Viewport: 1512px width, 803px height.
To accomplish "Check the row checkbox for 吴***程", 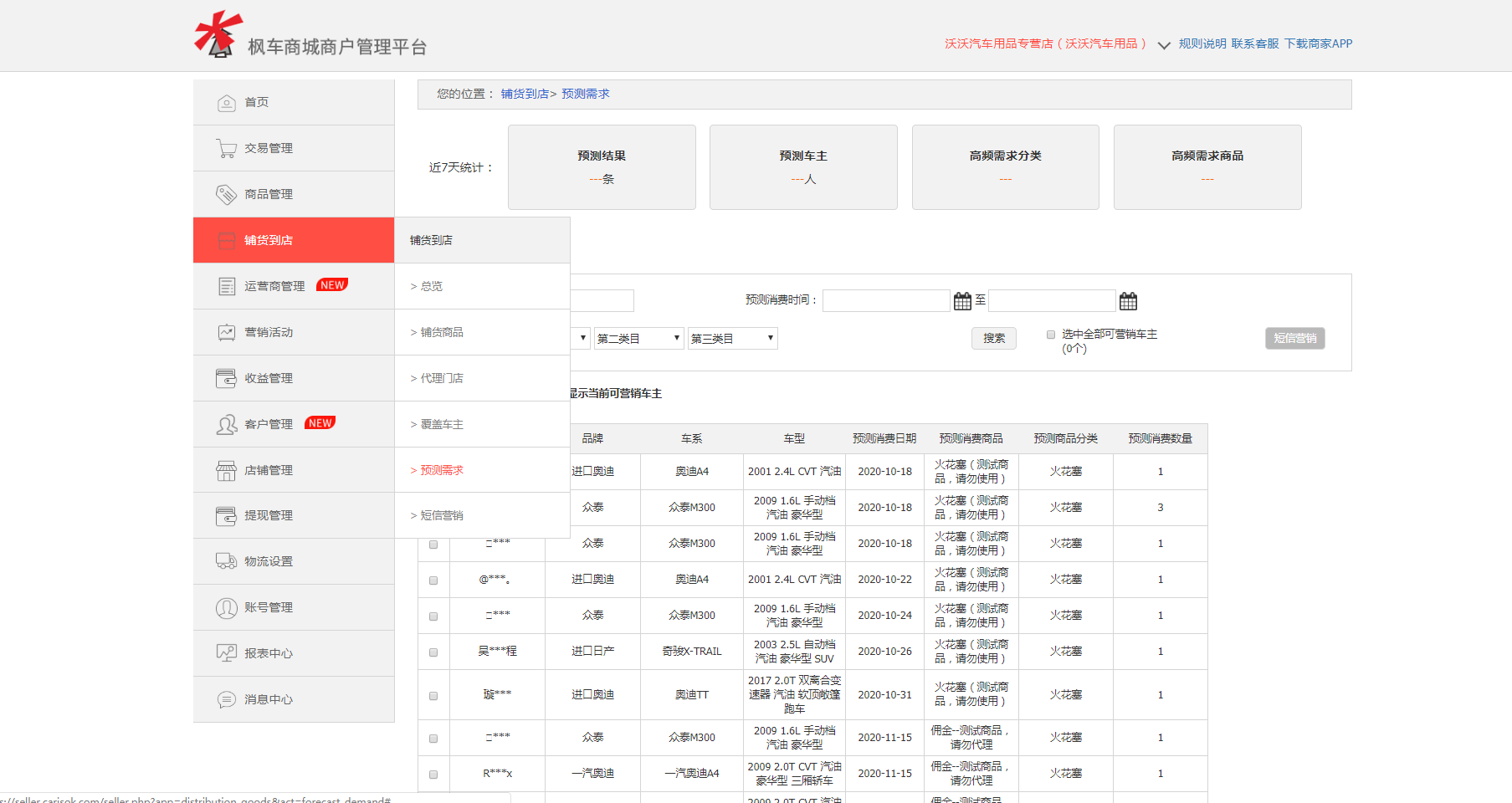I will 433,652.
